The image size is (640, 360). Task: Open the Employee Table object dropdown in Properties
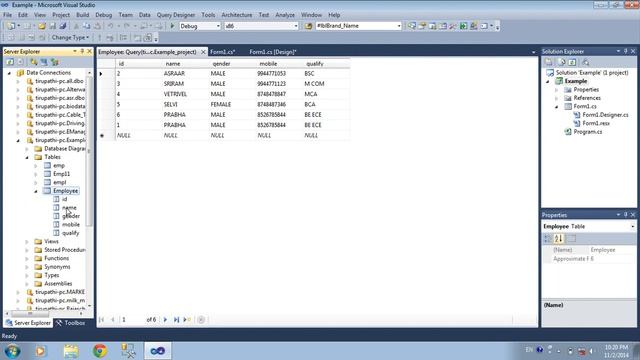633,226
